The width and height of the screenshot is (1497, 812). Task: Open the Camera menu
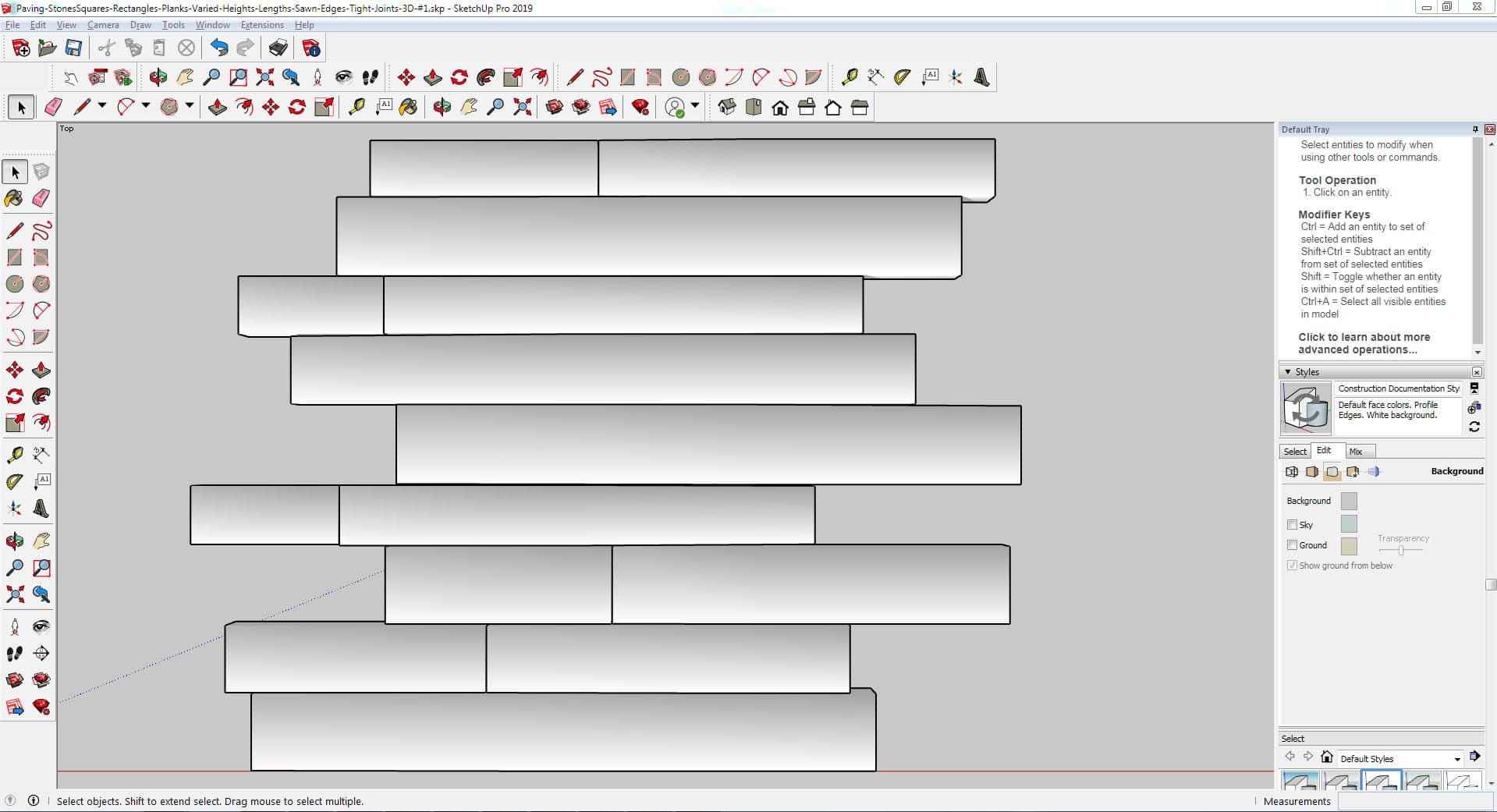pos(103,25)
